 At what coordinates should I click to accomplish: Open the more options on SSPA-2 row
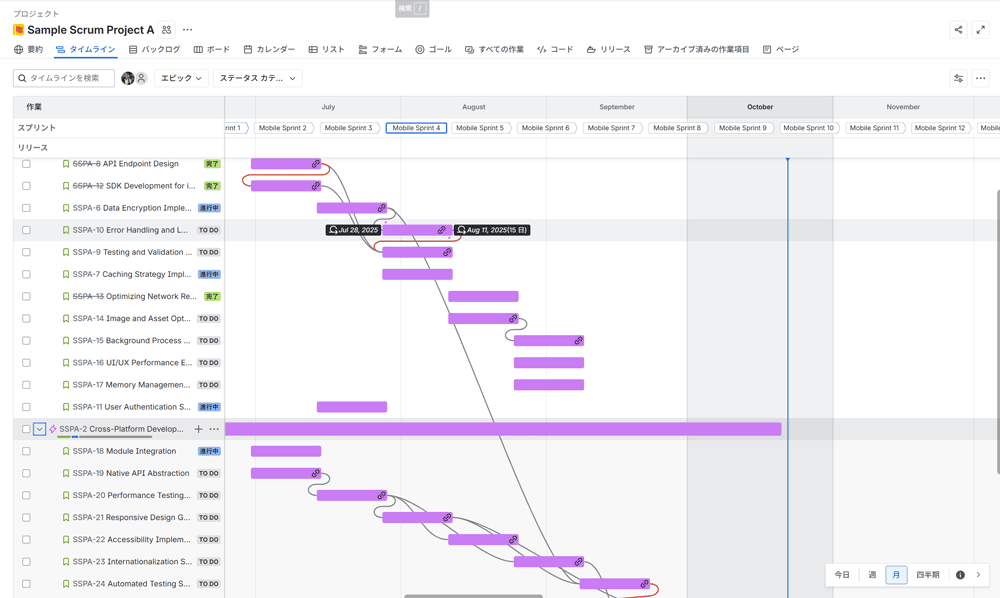click(x=214, y=429)
